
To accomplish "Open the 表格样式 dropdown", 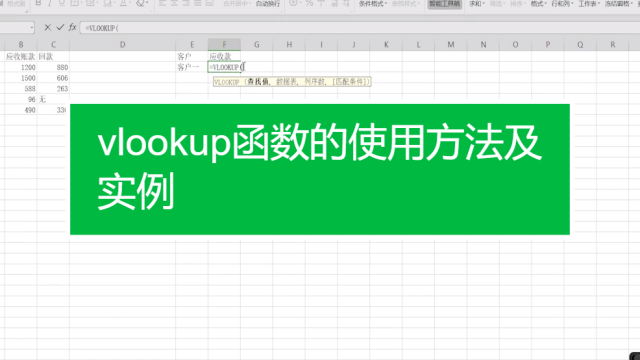I will (x=405, y=3).
